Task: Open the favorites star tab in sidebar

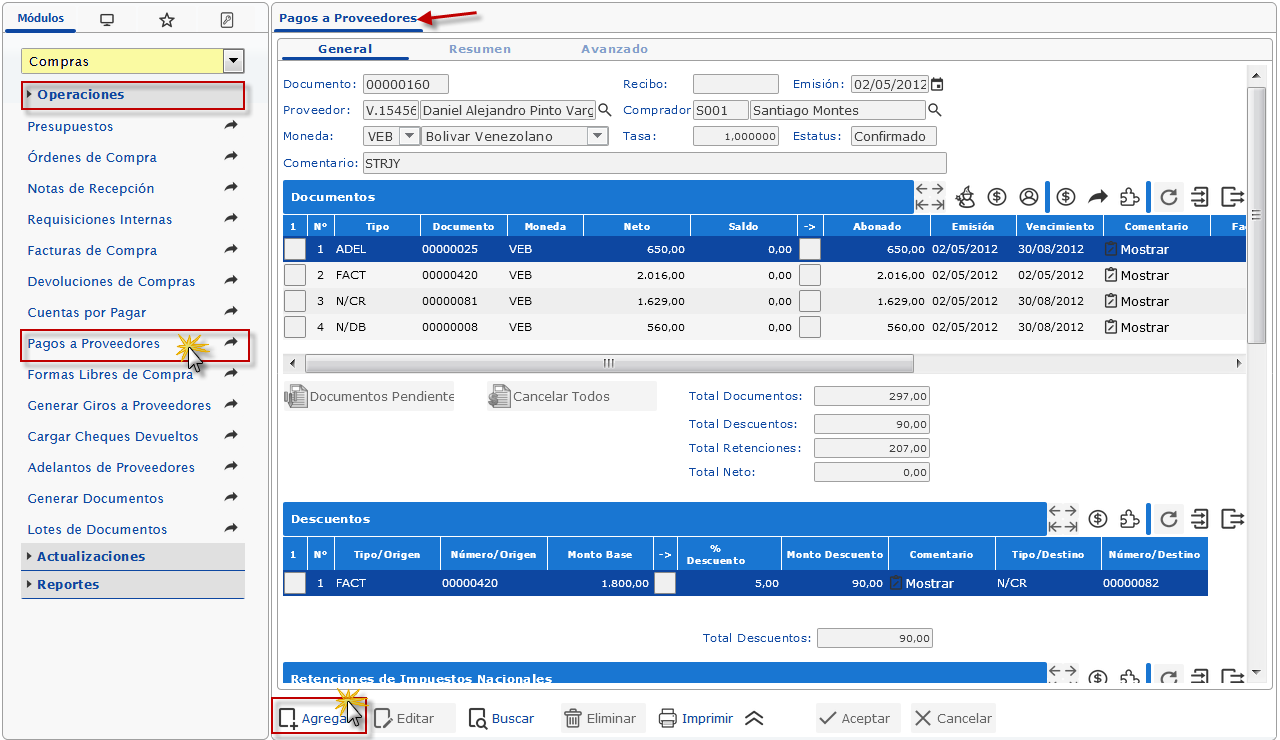Action: coord(167,20)
